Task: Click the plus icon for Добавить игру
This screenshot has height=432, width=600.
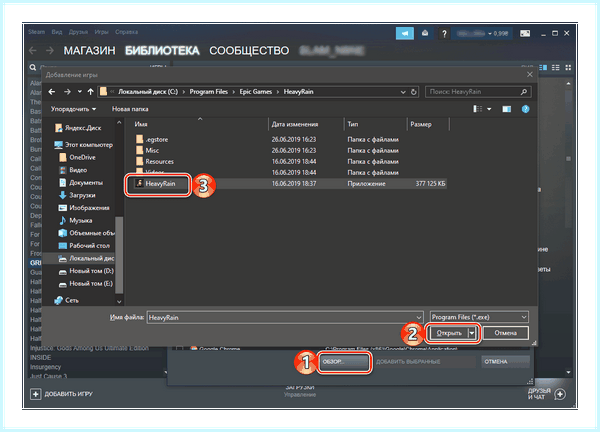Action: 36,394
